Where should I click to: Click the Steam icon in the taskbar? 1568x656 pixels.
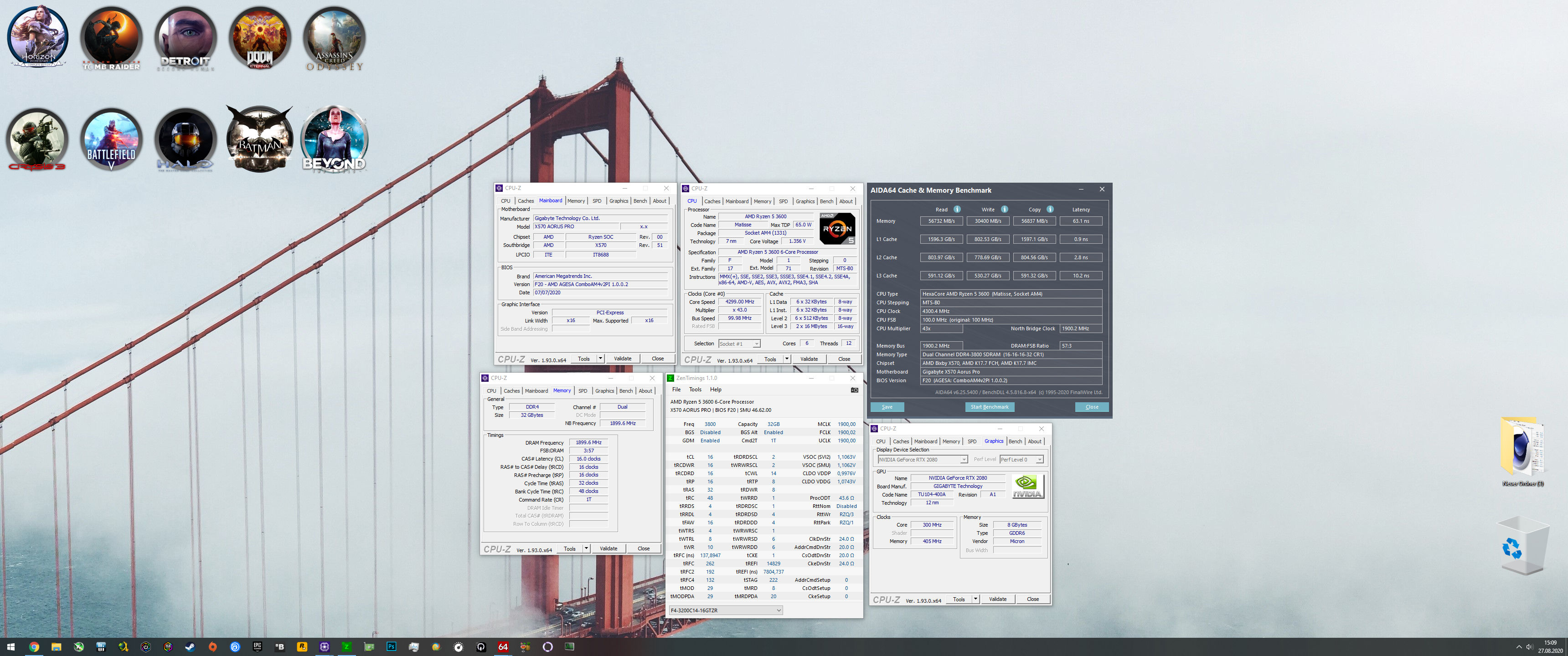click(190, 647)
